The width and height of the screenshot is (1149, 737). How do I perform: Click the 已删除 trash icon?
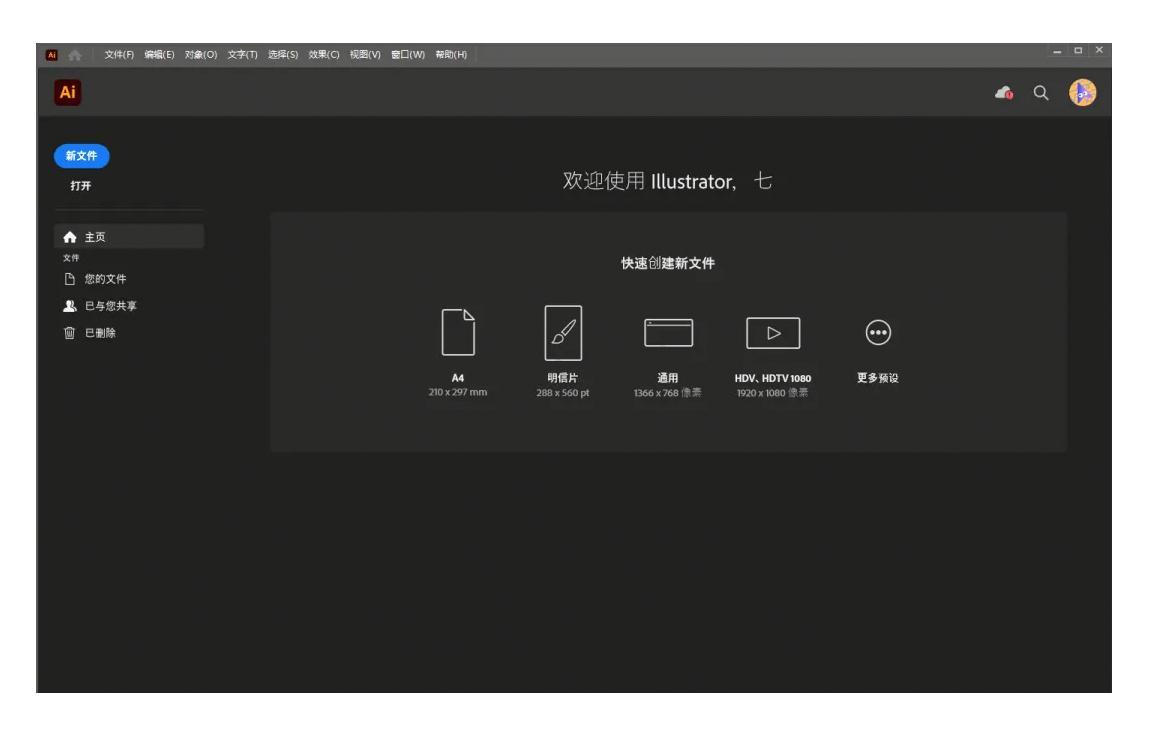(70, 333)
